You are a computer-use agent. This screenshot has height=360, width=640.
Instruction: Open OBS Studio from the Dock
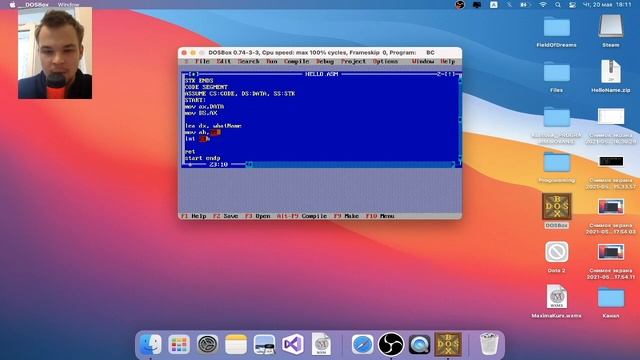(x=391, y=344)
